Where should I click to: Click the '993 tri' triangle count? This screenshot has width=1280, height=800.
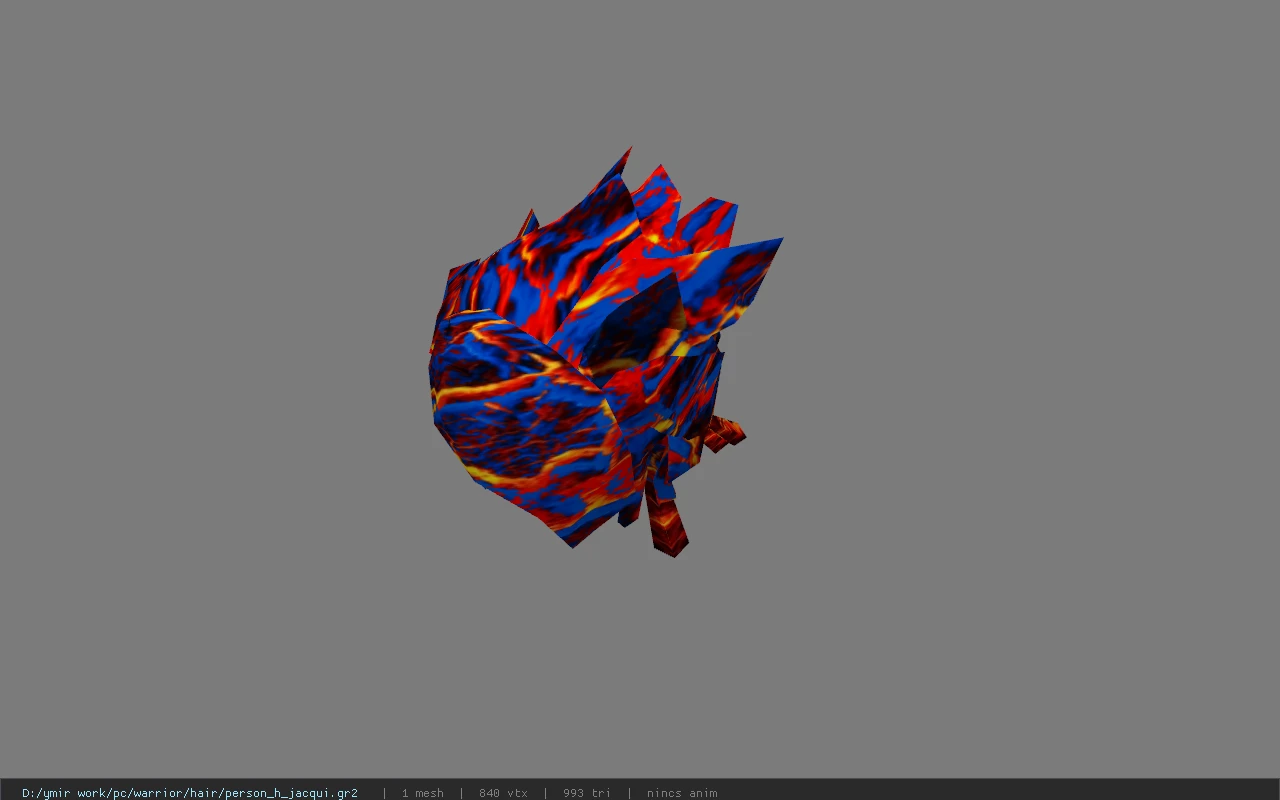[x=586, y=793]
